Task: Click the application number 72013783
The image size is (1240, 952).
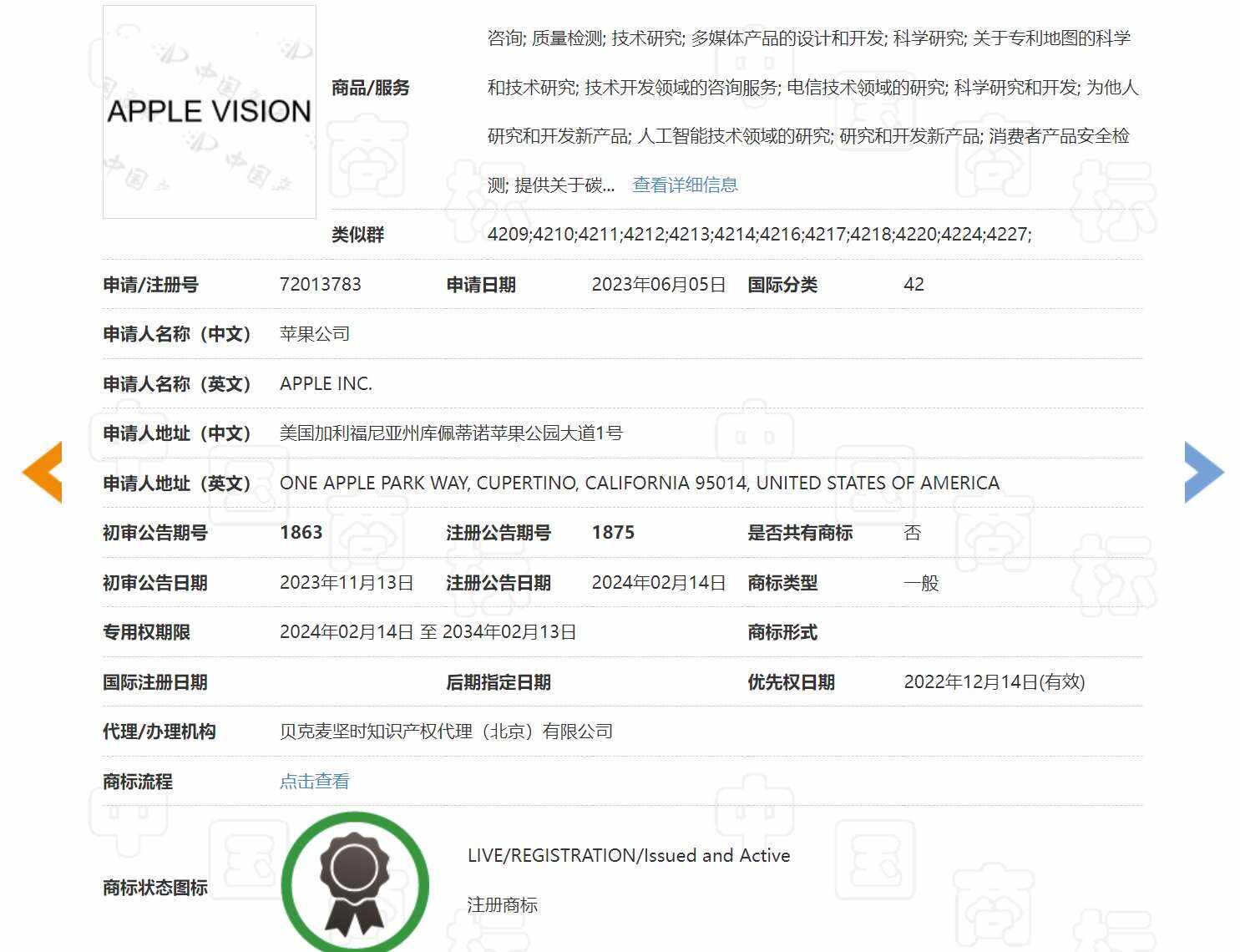Action: [x=320, y=285]
